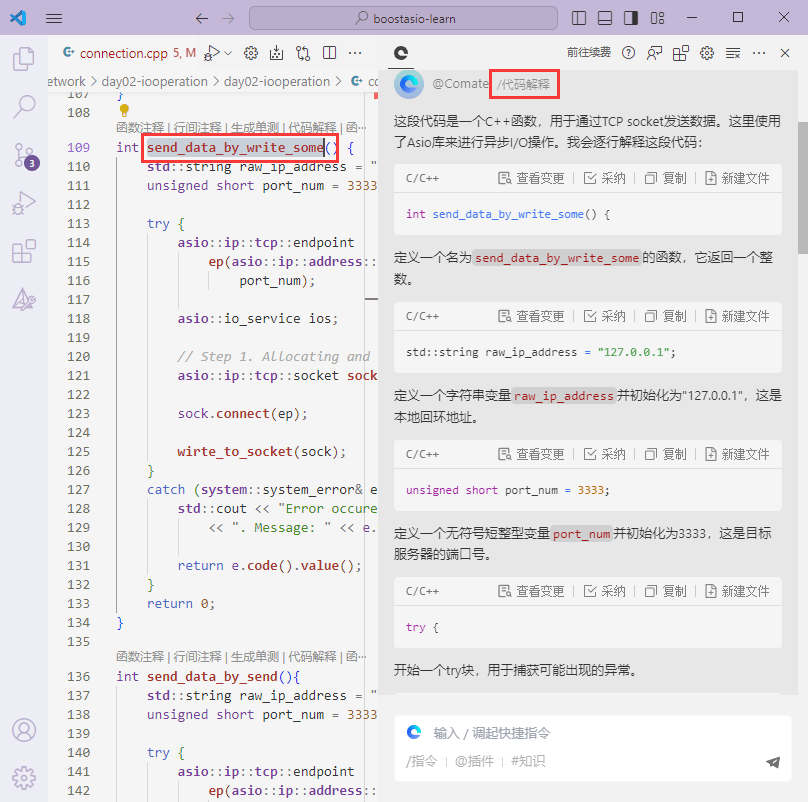Click the Comate list-lines icon in panel header

tap(733, 53)
